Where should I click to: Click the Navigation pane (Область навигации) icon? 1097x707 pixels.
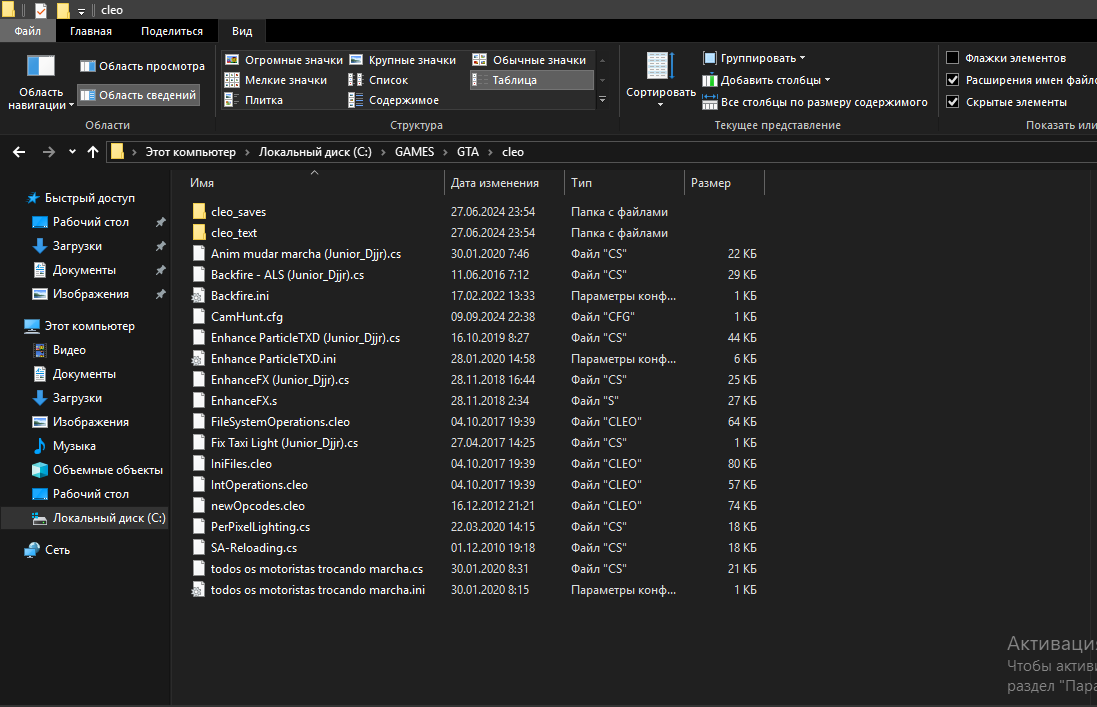(41, 68)
